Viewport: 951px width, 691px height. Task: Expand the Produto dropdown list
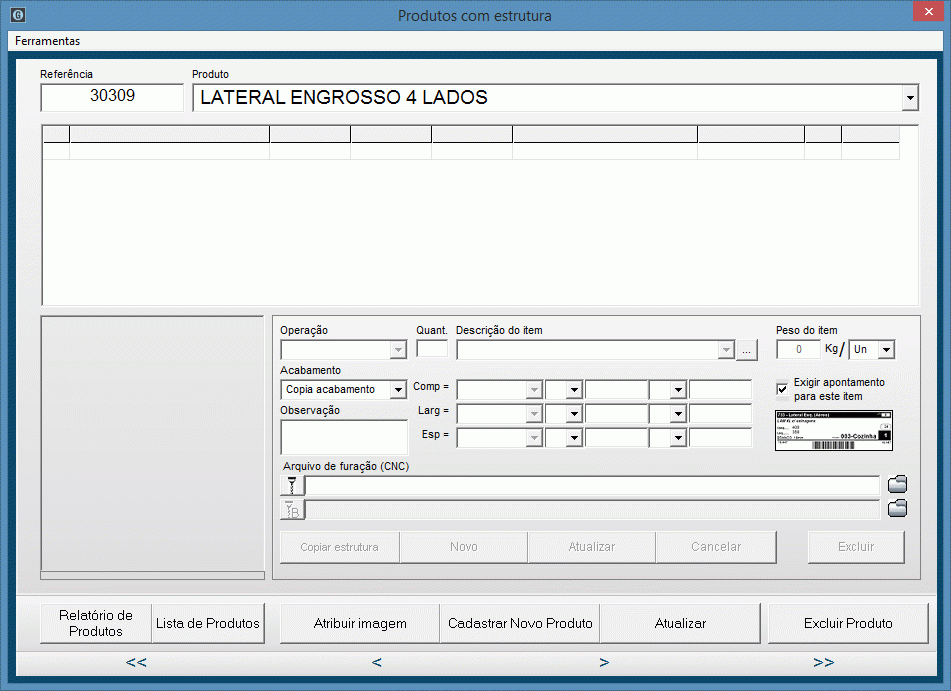[x=910, y=98]
